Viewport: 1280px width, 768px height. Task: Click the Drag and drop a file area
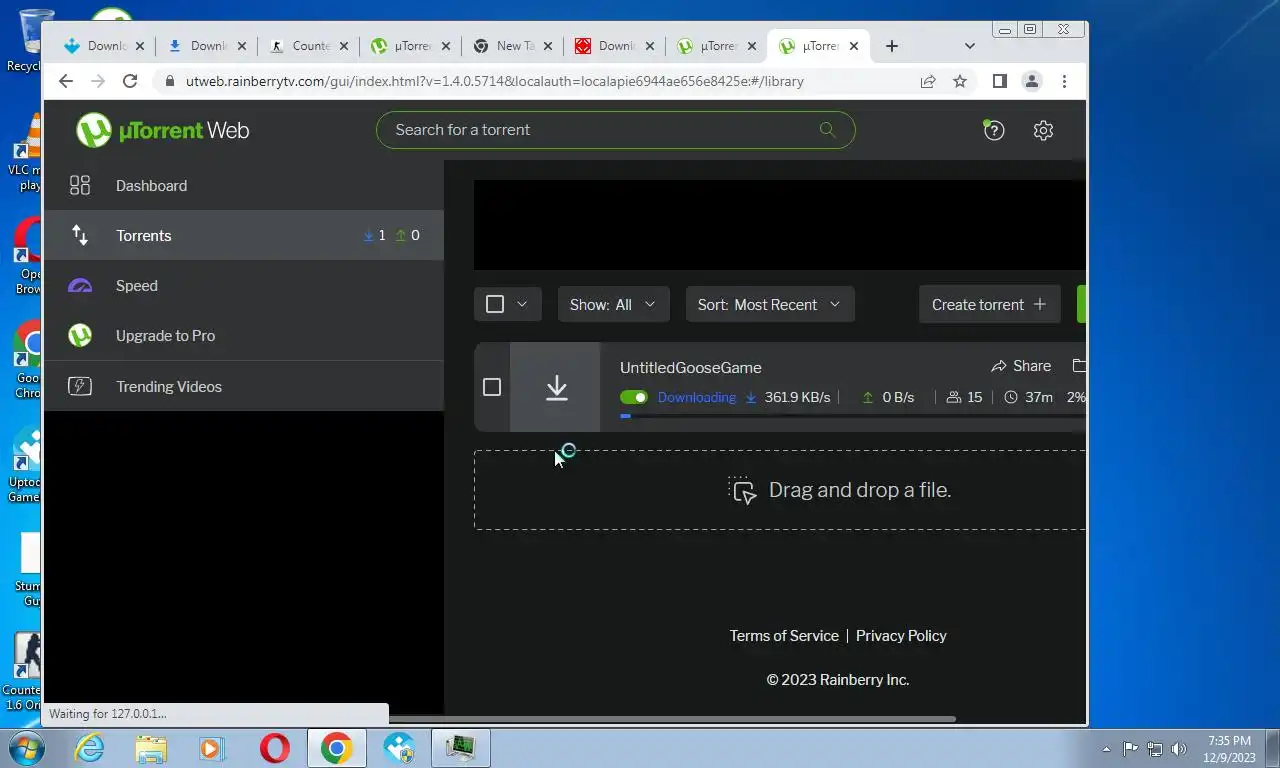(x=780, y=490)
